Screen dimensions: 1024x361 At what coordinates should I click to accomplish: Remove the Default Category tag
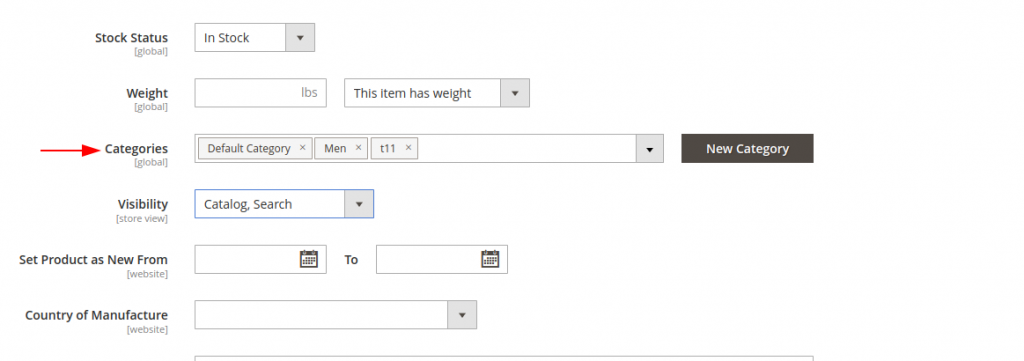pyautogui.click(x=302, y=148)
